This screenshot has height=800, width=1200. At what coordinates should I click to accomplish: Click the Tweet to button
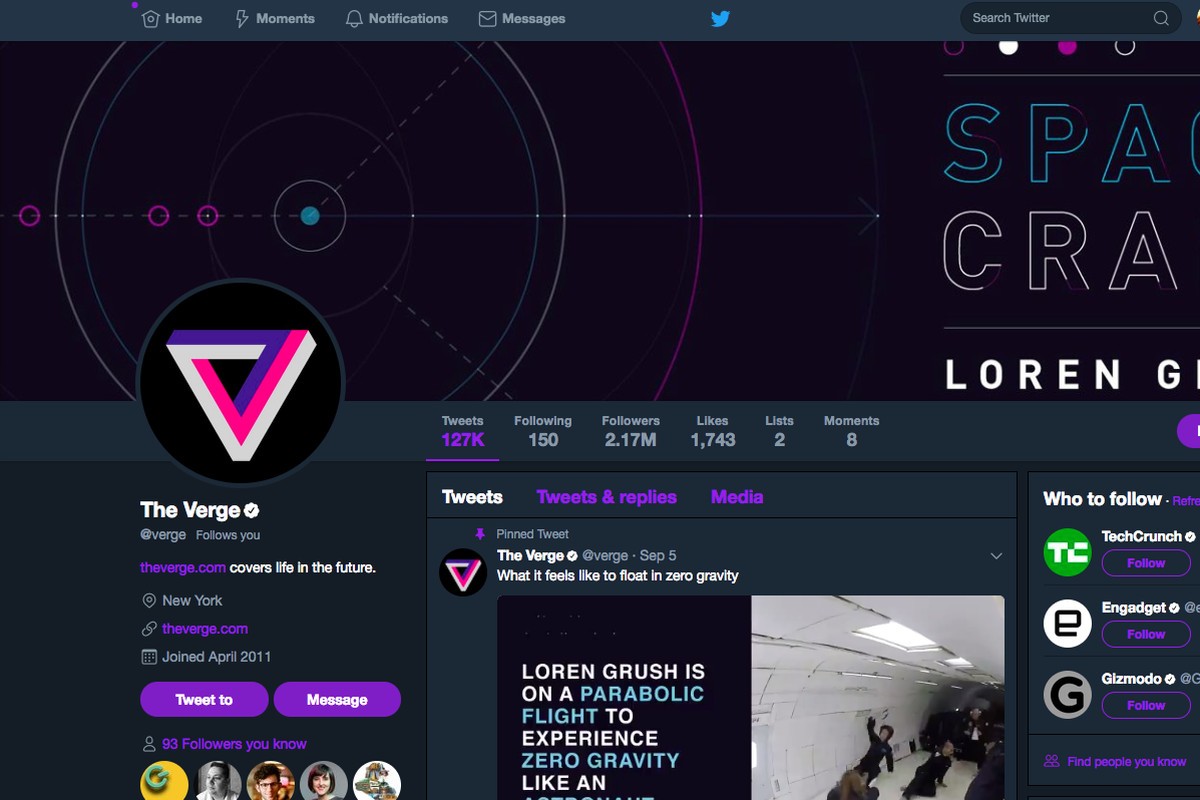(x=204, y=700)
